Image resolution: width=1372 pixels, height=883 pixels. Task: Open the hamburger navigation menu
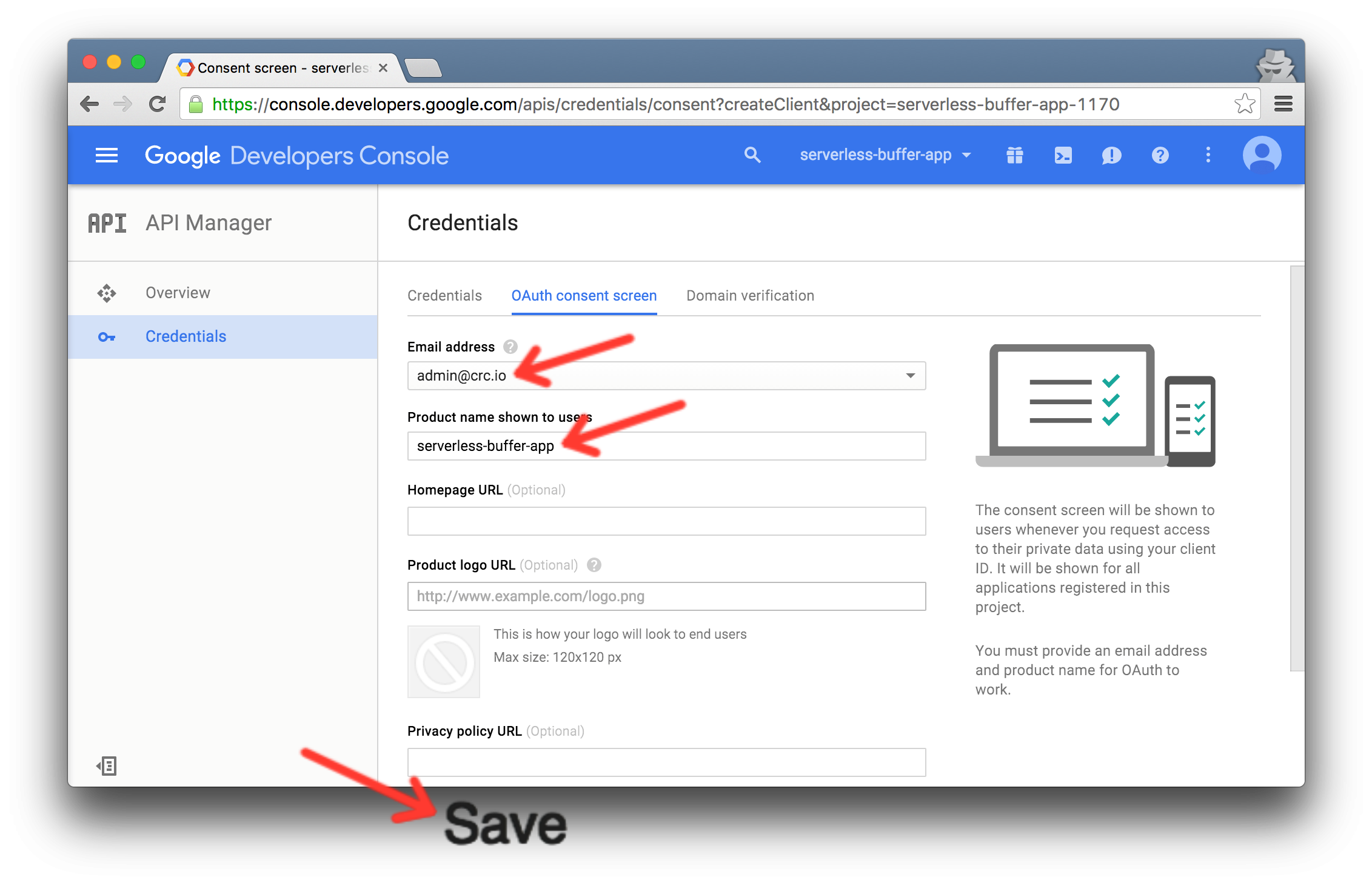tap(107, 156)
